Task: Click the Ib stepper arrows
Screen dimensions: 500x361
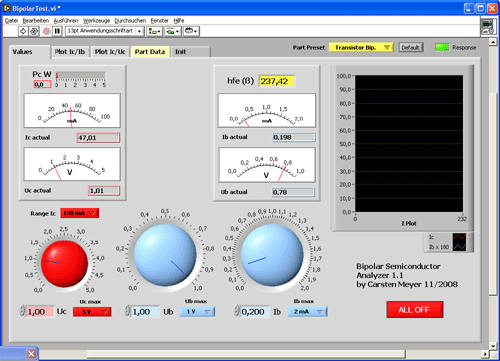Action: coord(237,311)
